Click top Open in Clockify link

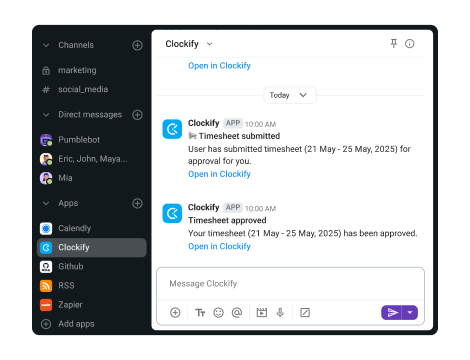(x=219, y=66)
